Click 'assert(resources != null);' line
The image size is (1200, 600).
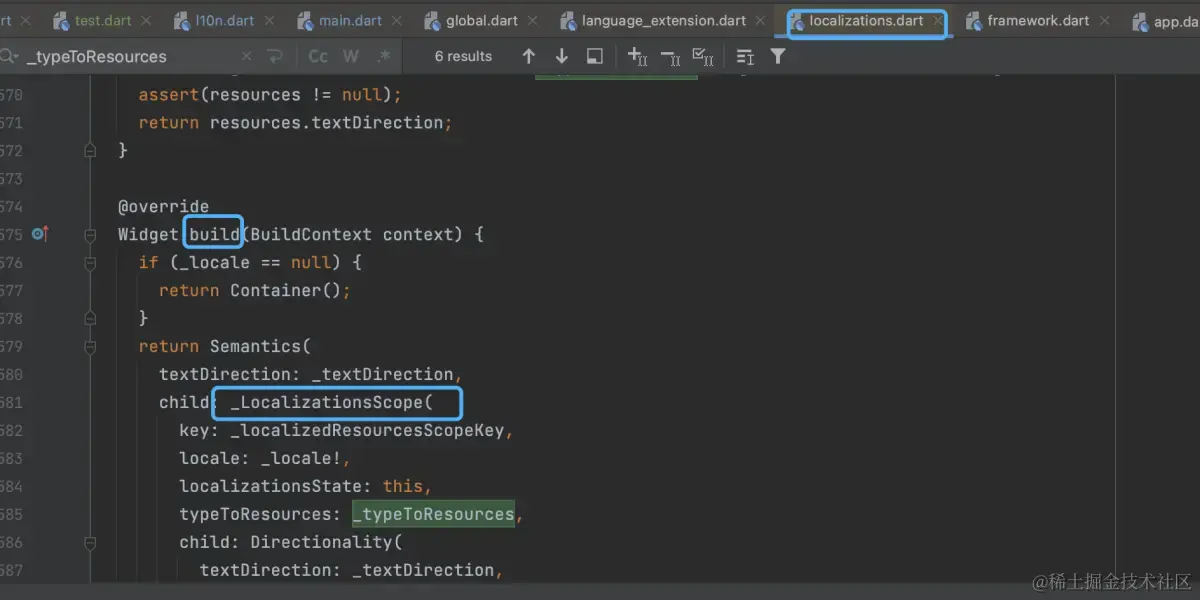click(x=270, y=94)
